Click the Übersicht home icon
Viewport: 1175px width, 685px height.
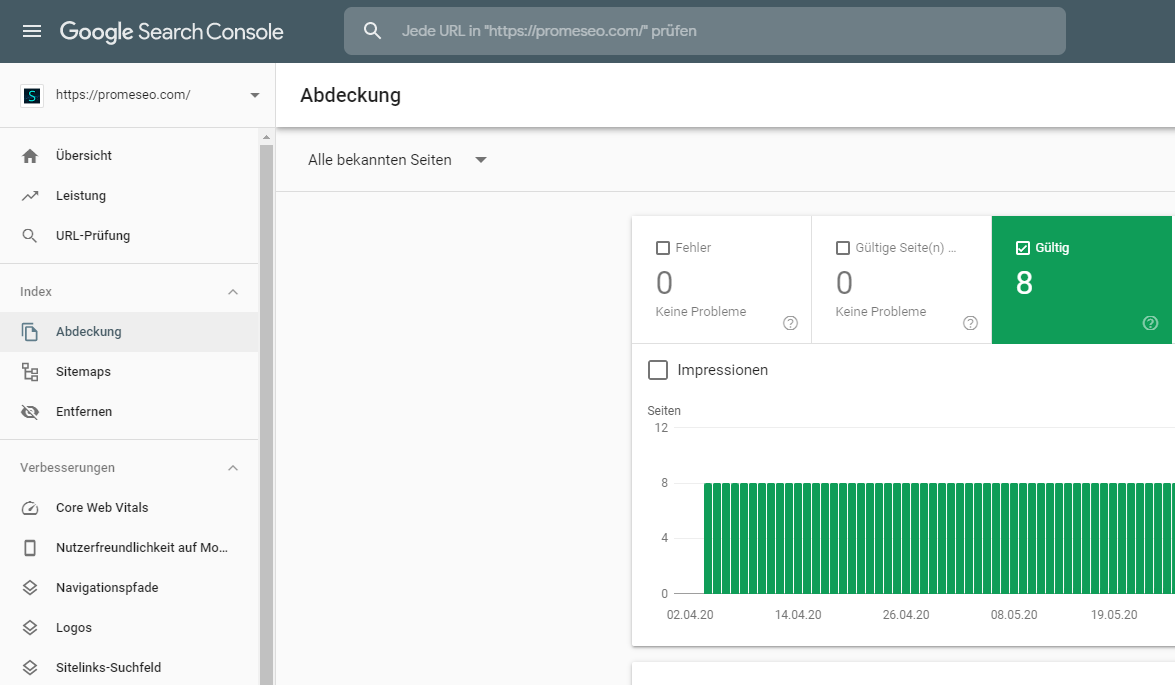30,156
